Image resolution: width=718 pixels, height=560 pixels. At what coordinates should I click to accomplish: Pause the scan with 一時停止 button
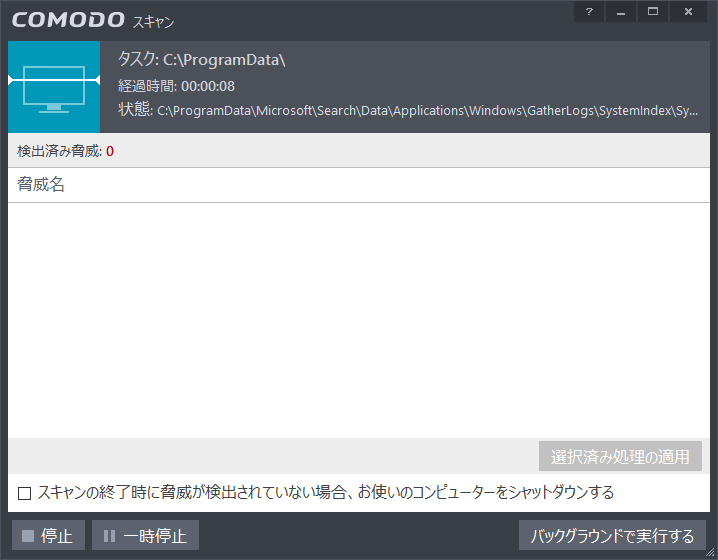(x=146, y=535)
